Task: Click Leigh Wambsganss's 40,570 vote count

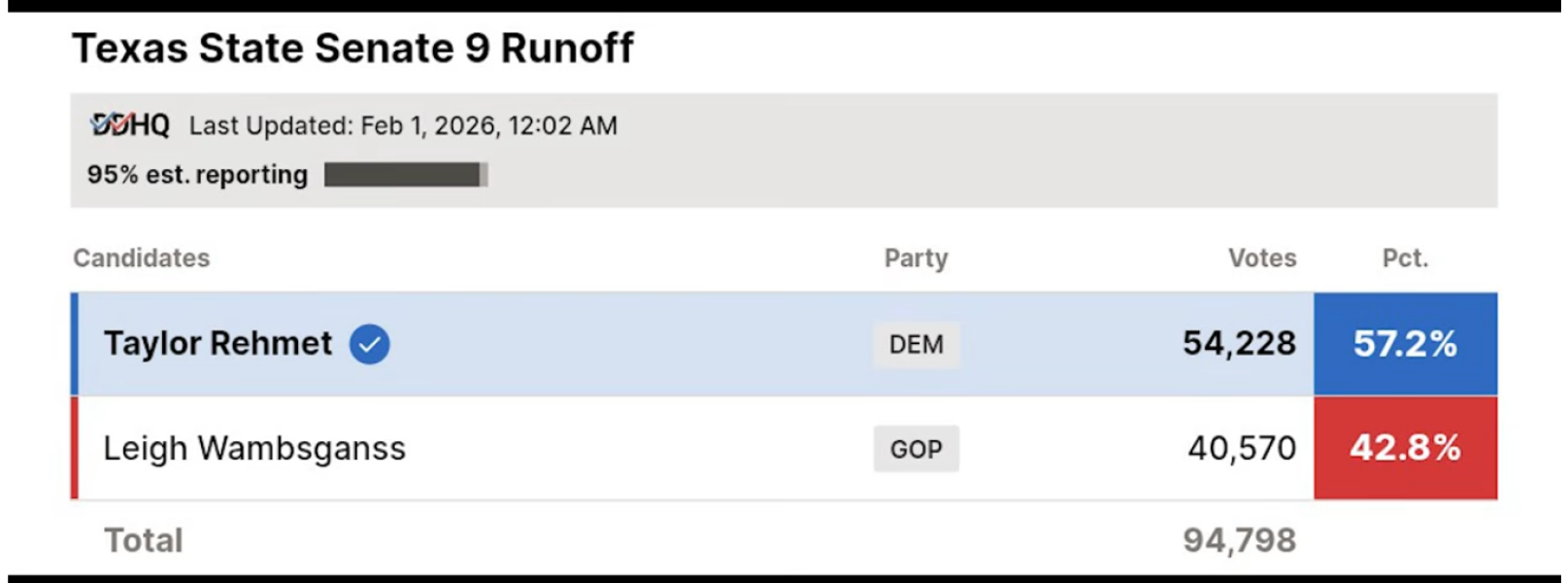Action: 1242,449
